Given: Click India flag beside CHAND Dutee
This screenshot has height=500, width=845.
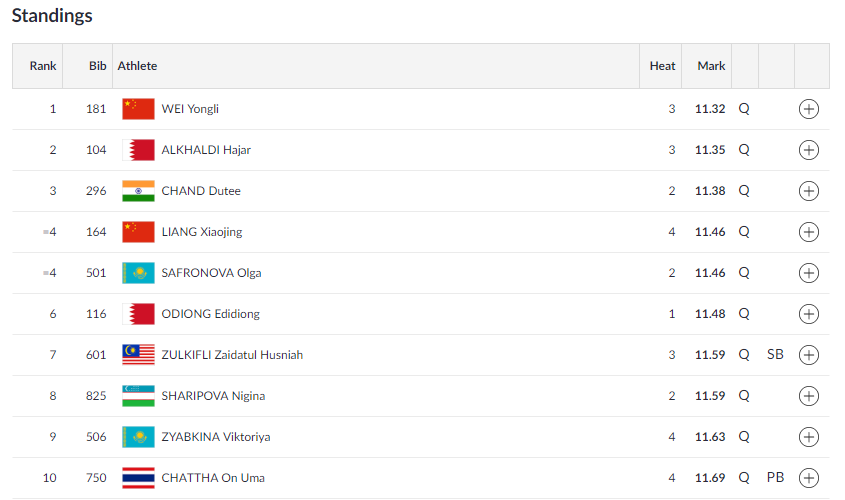Looking at the screenshot, I should [x=138, y=191].
